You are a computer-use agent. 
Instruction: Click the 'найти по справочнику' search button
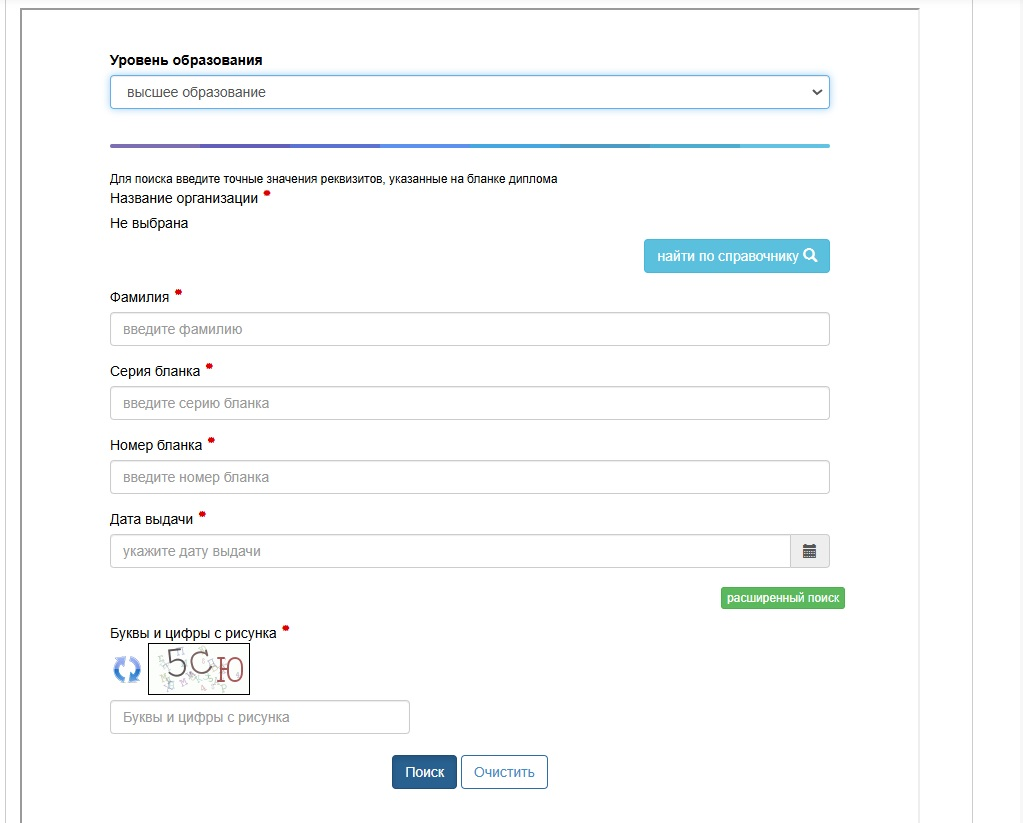pyautogui.click(x=736, y=256)
